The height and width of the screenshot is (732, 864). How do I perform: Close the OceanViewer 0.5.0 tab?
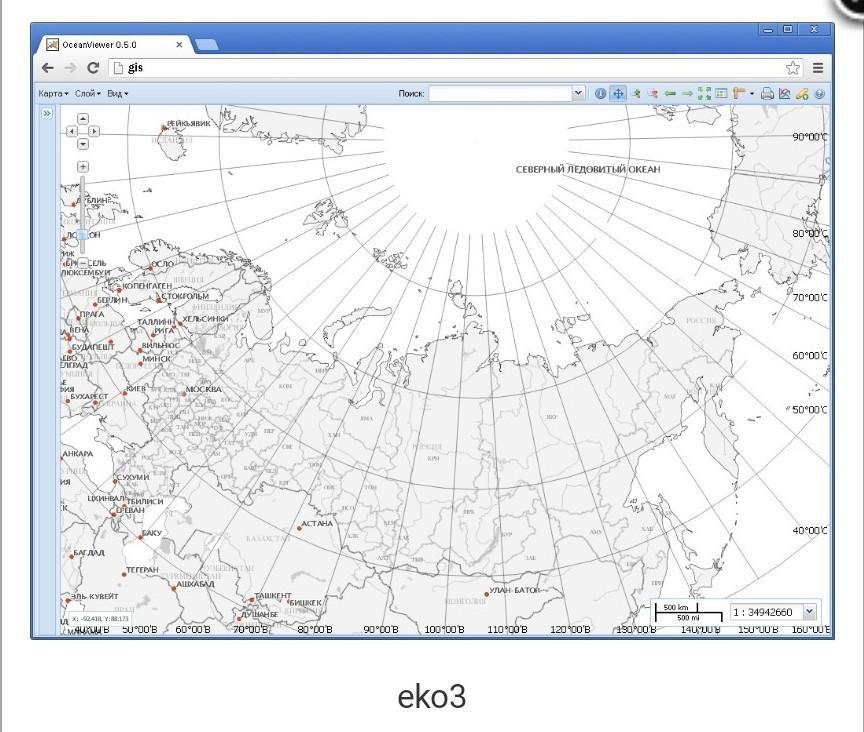[179, 45]
